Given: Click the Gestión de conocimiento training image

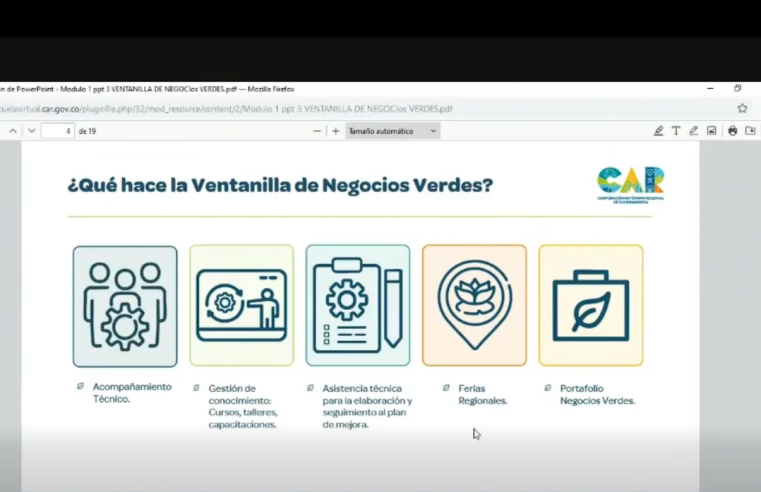Looking at the screenshot, I should (x=242, y=305).
